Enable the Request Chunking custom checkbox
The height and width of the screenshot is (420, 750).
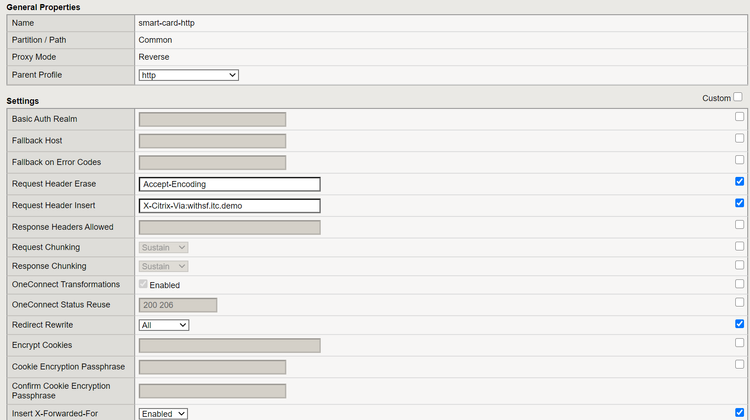pyautogui.click(x=739, y=246)
